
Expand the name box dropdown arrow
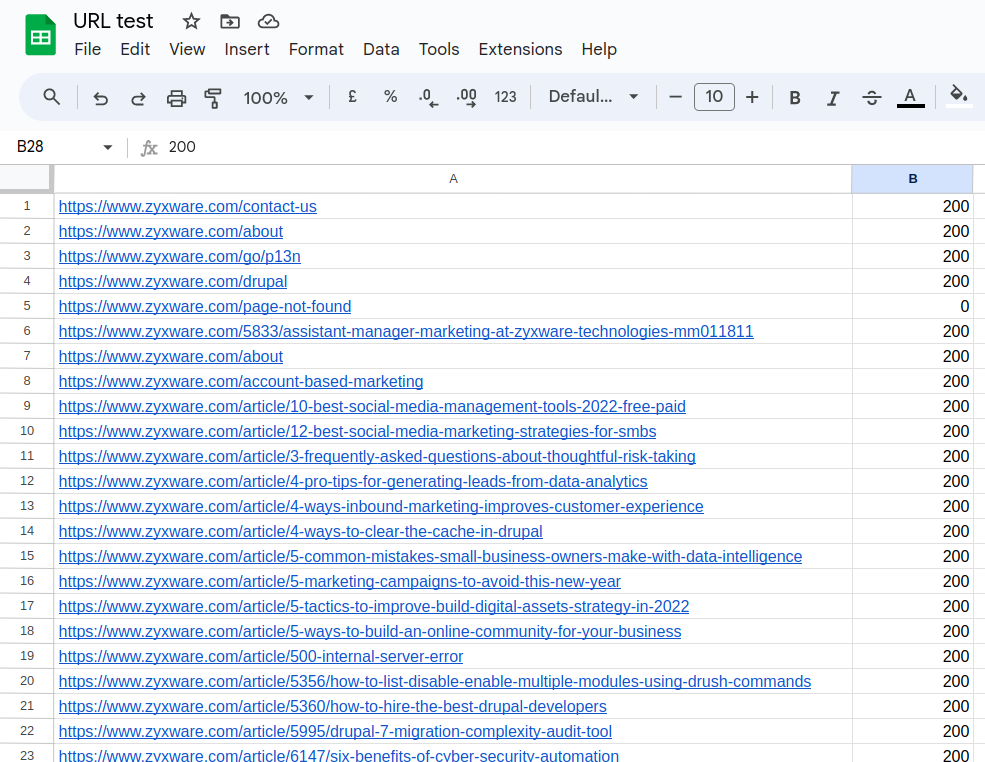107,147
